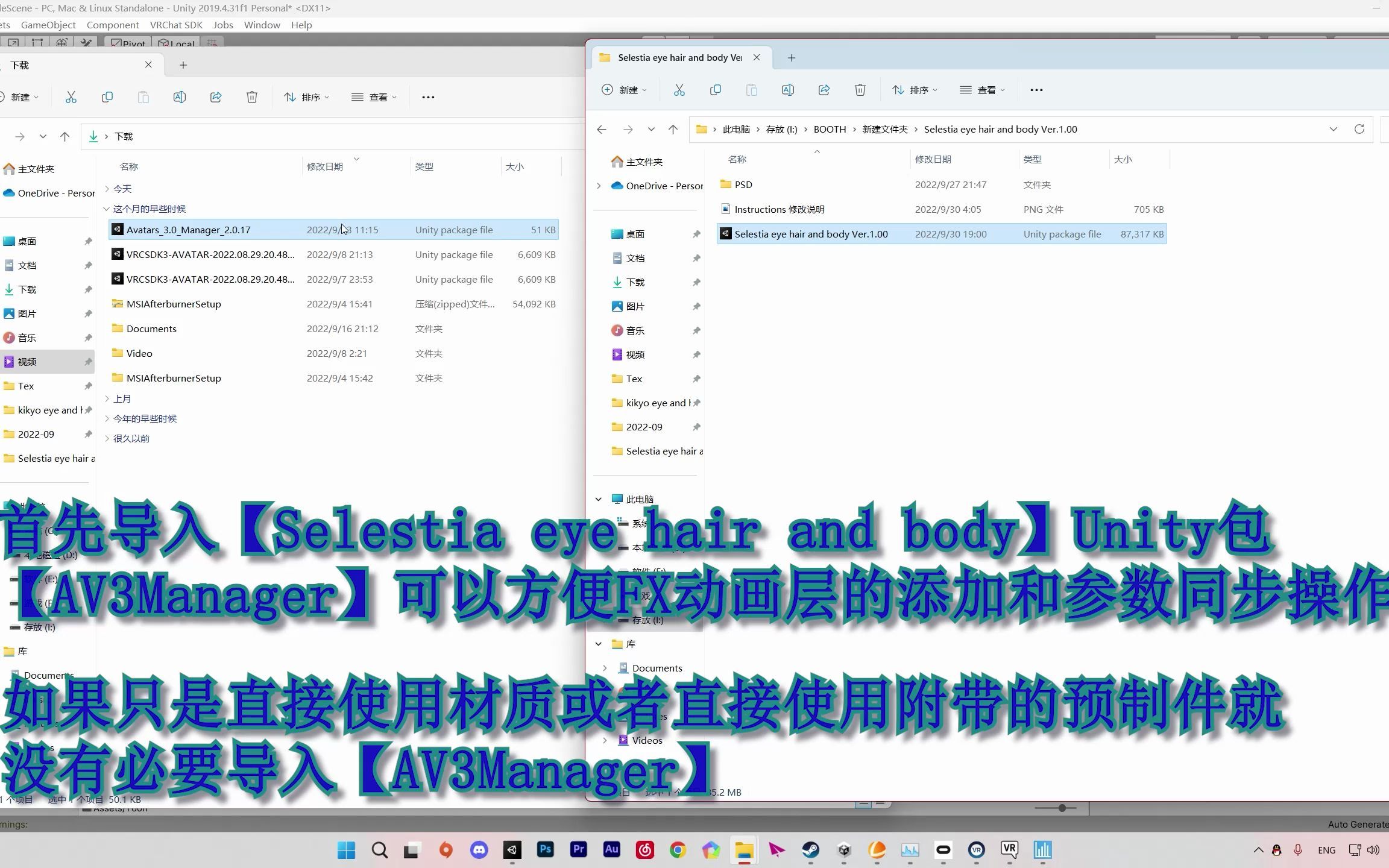This screenshot has width=1389, height=868.
Task: Click the 新建 button in right Explorer
Action: coord(623,90)
